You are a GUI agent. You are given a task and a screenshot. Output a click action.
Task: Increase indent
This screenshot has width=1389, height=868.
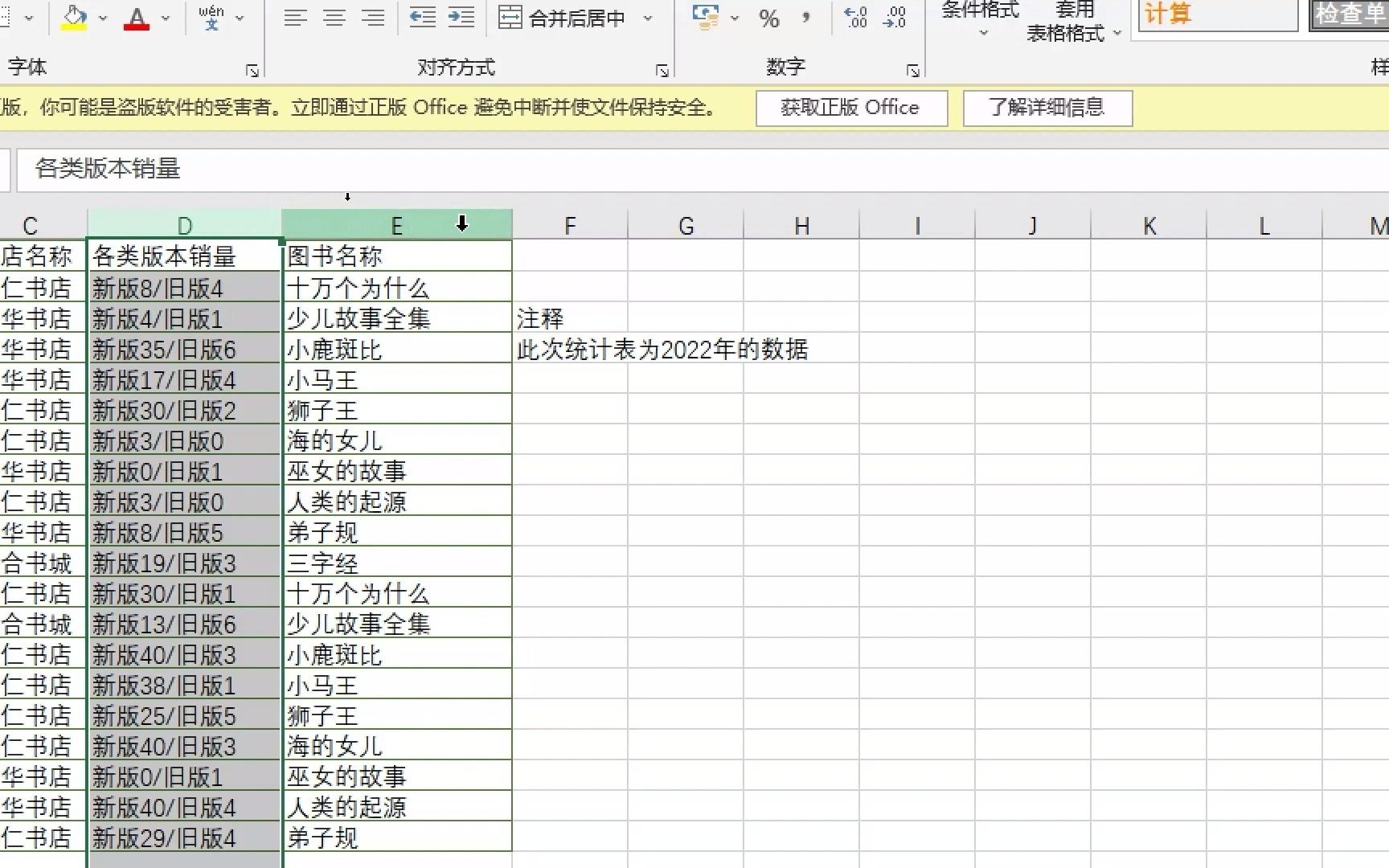click(x=461, y=18)
